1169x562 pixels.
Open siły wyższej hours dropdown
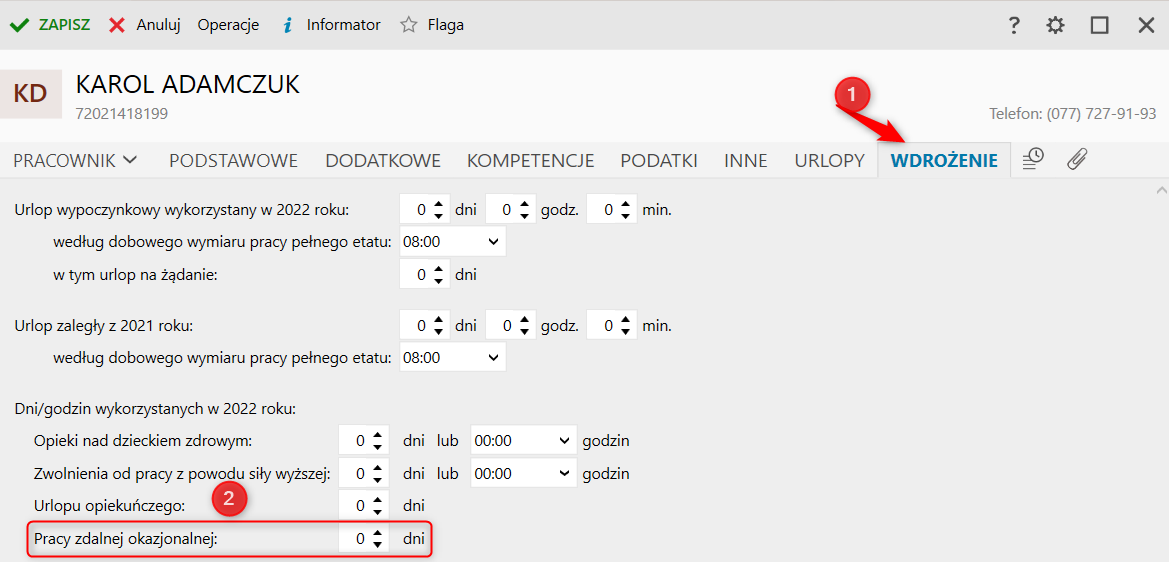coord(524,473)
